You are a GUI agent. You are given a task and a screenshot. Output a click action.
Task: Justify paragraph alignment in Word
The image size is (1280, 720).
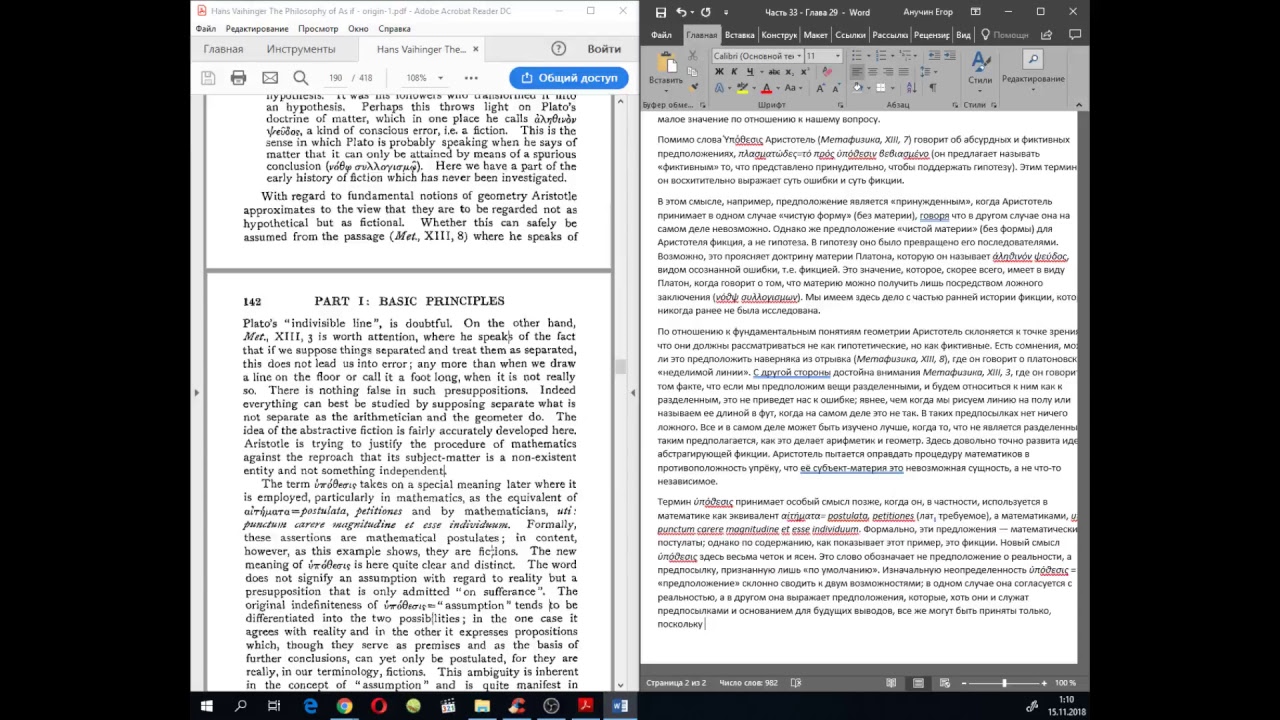904,72
